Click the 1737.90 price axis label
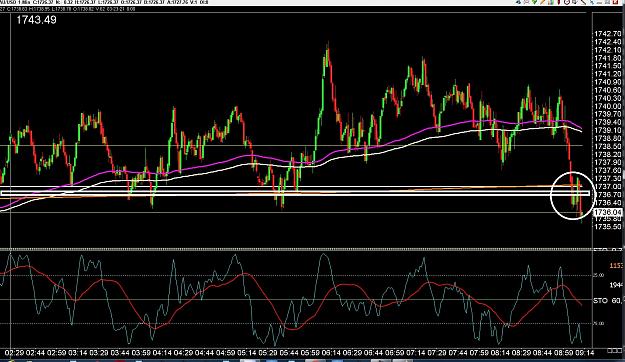This screenshot has width=625, height=362. pos(607,162)
